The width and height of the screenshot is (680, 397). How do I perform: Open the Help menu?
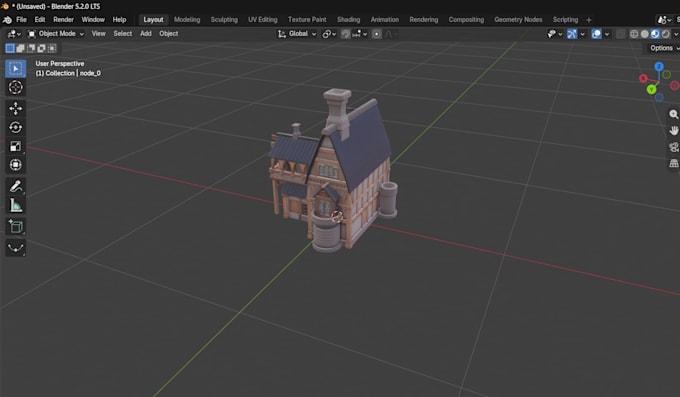120,20
